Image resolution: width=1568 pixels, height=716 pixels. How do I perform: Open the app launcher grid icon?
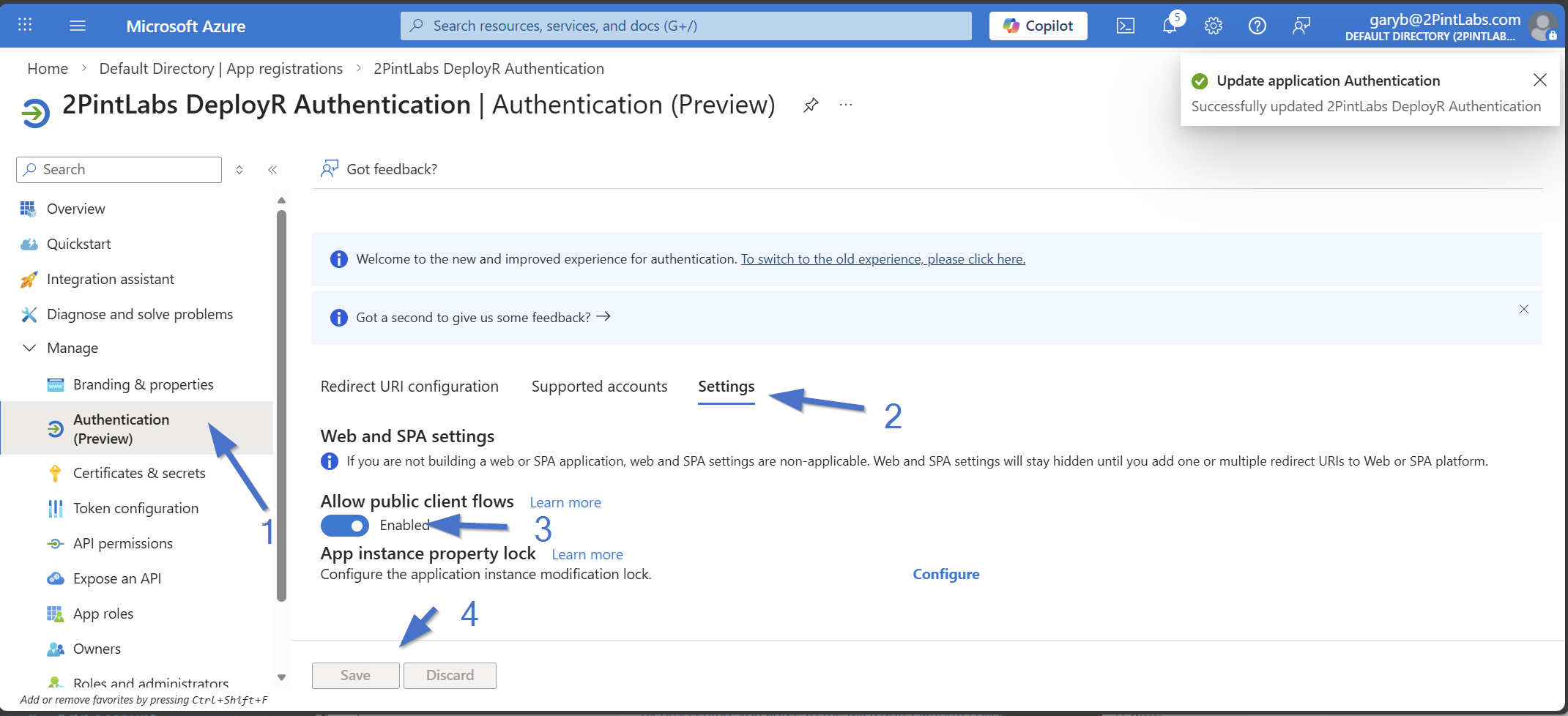[x=25, y=26]
